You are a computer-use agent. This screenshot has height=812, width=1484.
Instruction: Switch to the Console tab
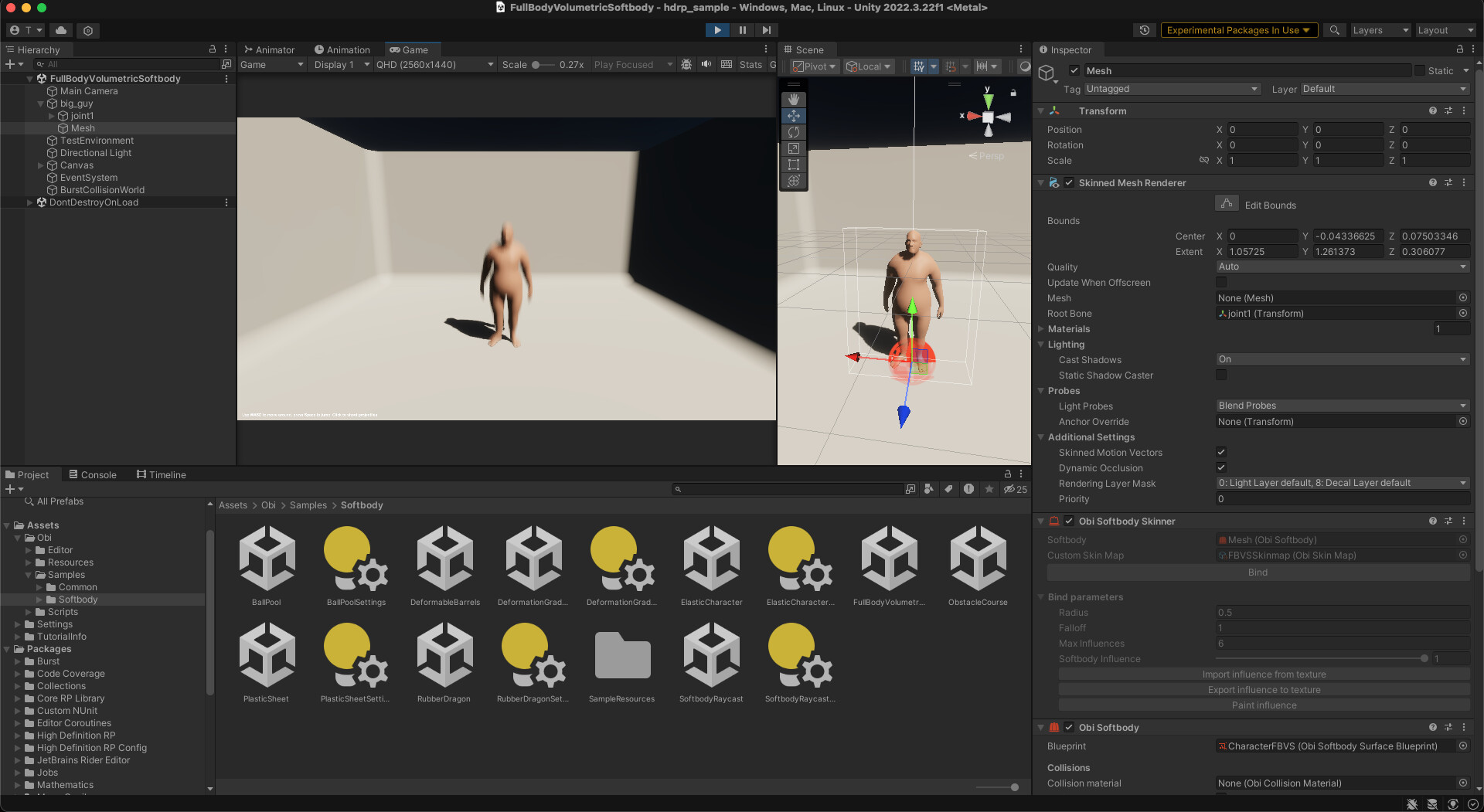(94, 474)
